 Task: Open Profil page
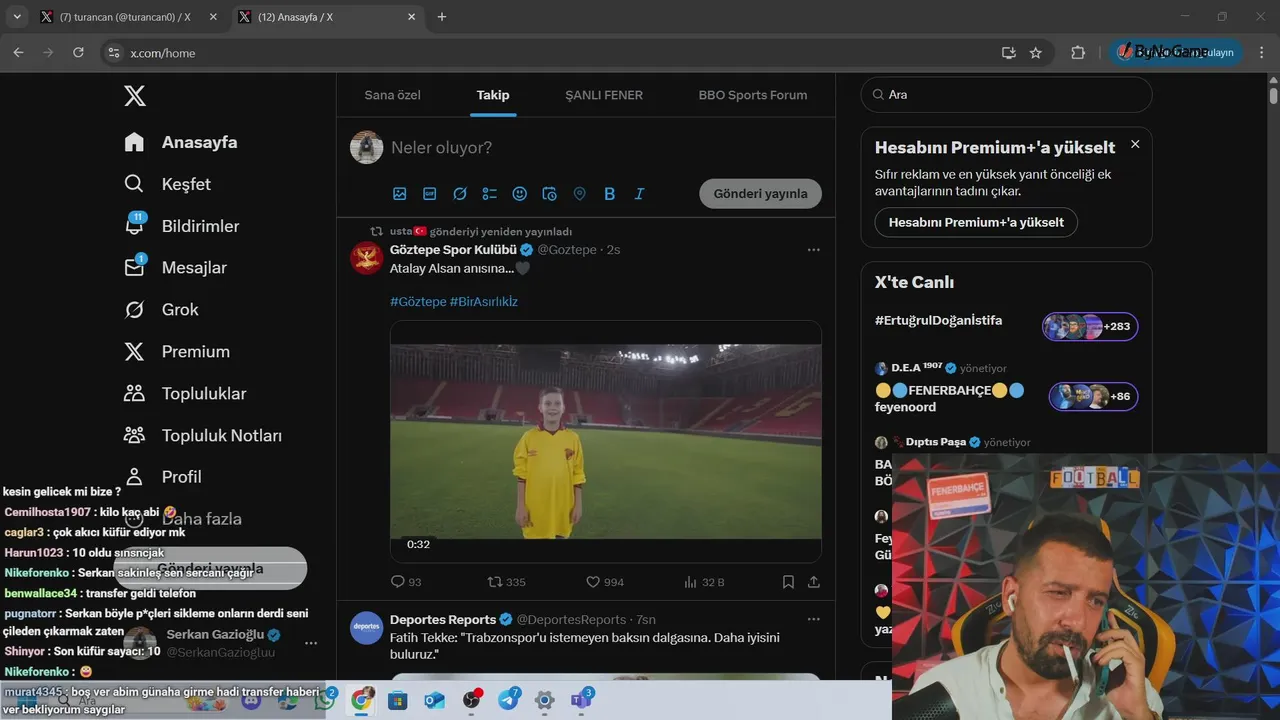tap(162, 477)
